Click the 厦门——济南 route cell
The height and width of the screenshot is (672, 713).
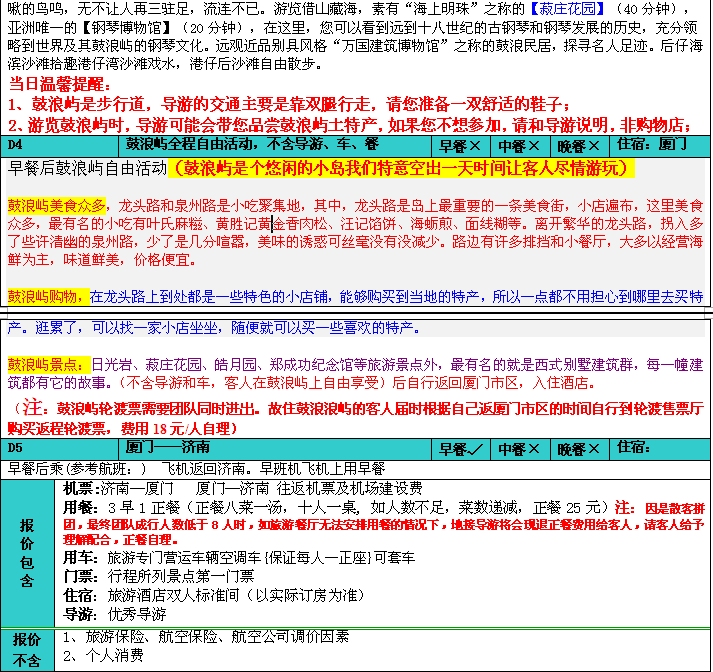(180, 449)
